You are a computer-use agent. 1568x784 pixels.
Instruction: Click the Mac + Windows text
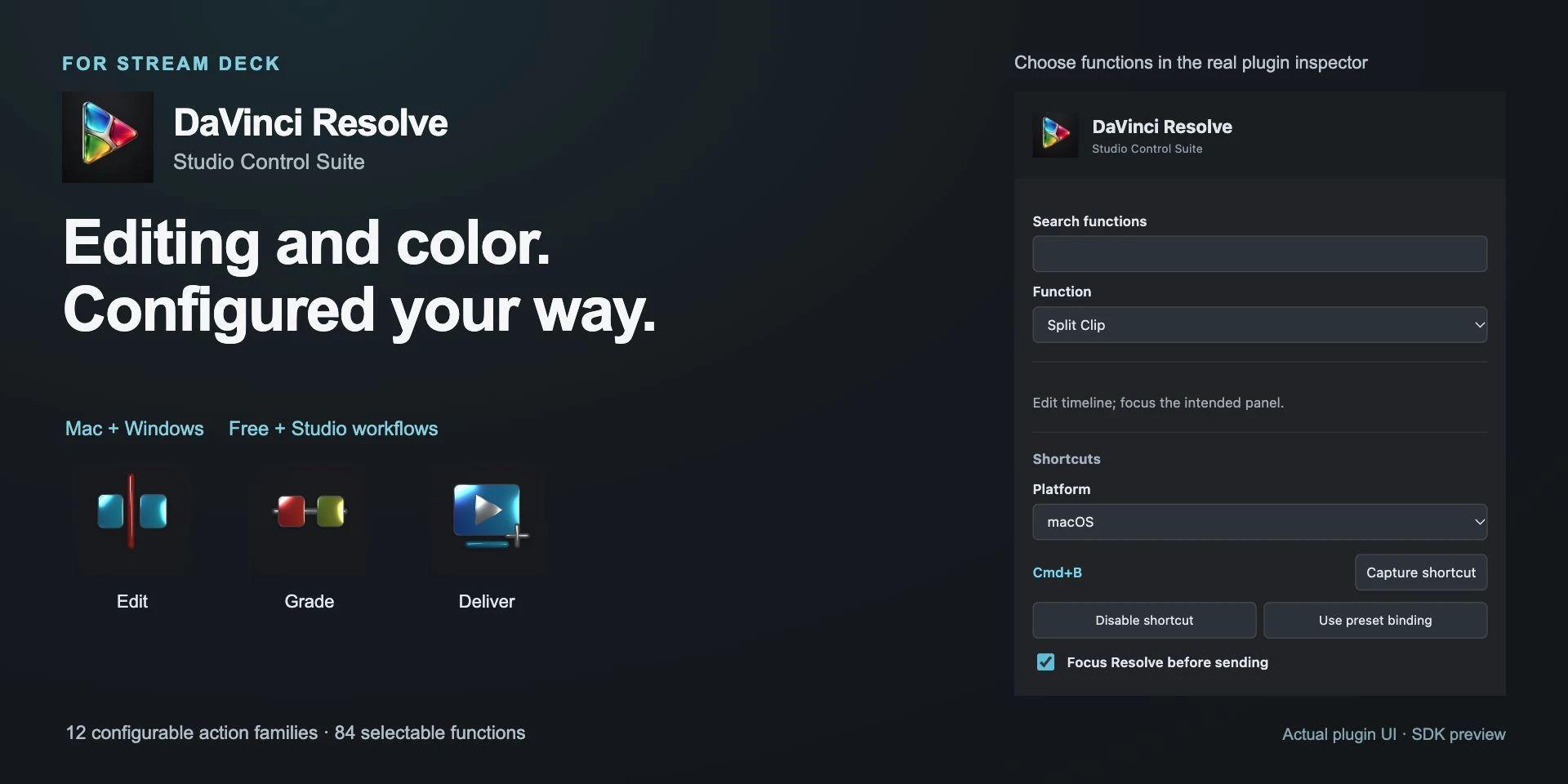click(135, 429)
